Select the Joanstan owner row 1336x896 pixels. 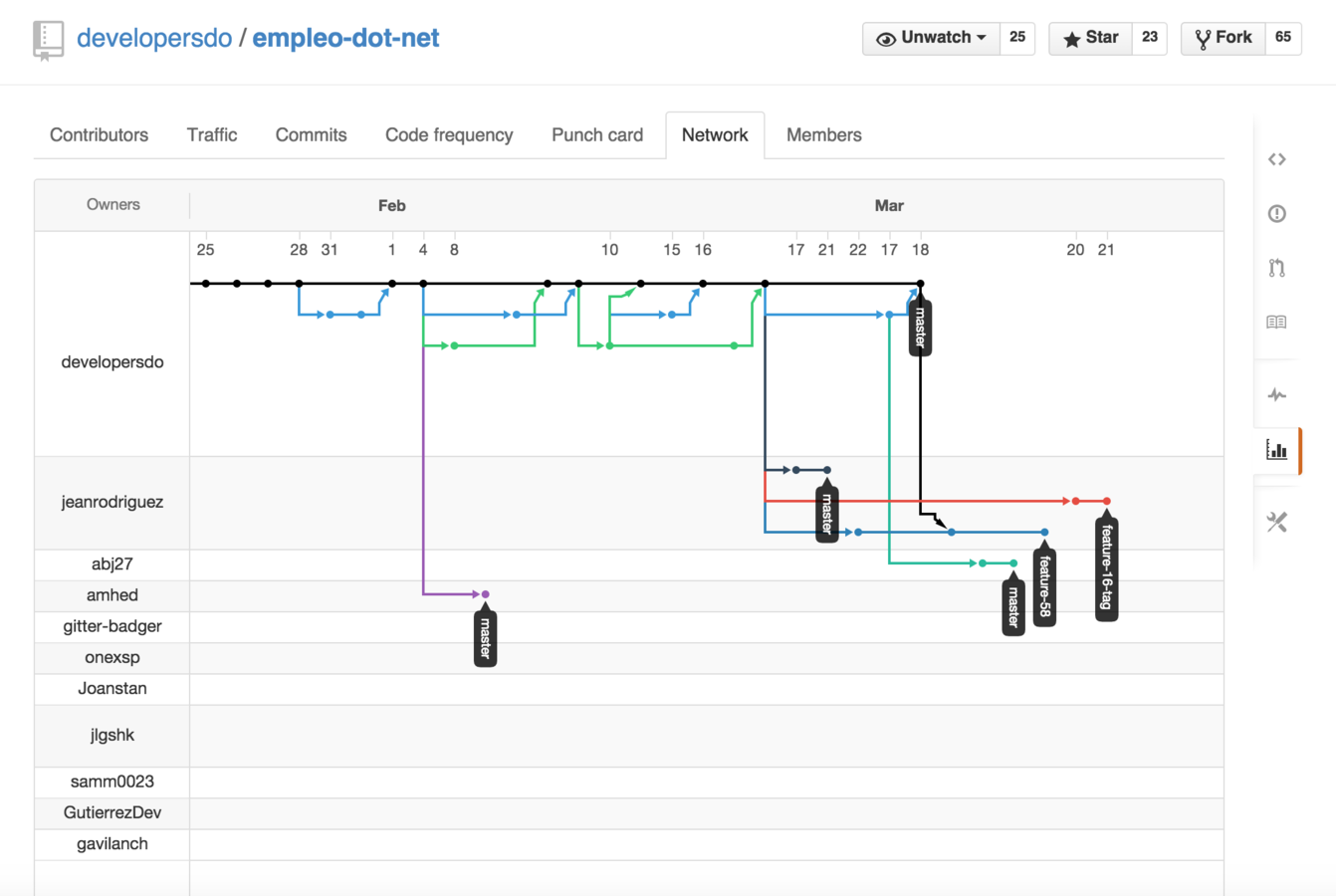pos(112,689)
